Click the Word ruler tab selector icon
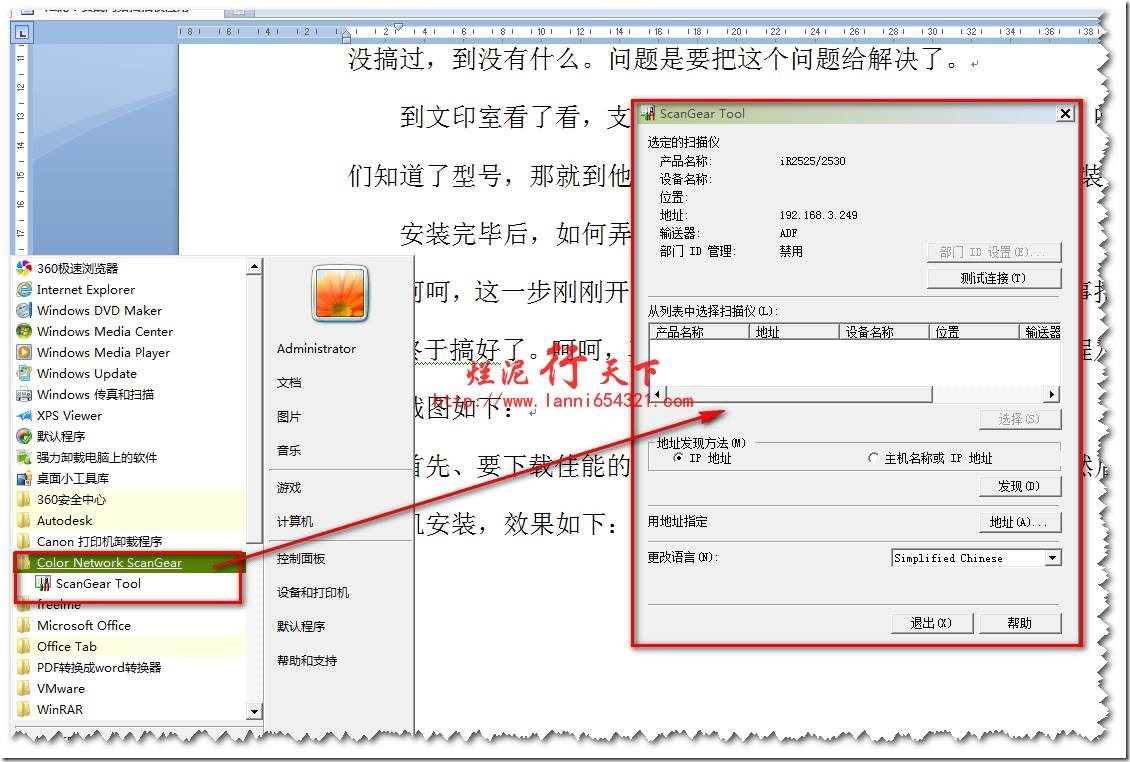Viewport: 1130px width, 762px height. [x=22, y=32]
